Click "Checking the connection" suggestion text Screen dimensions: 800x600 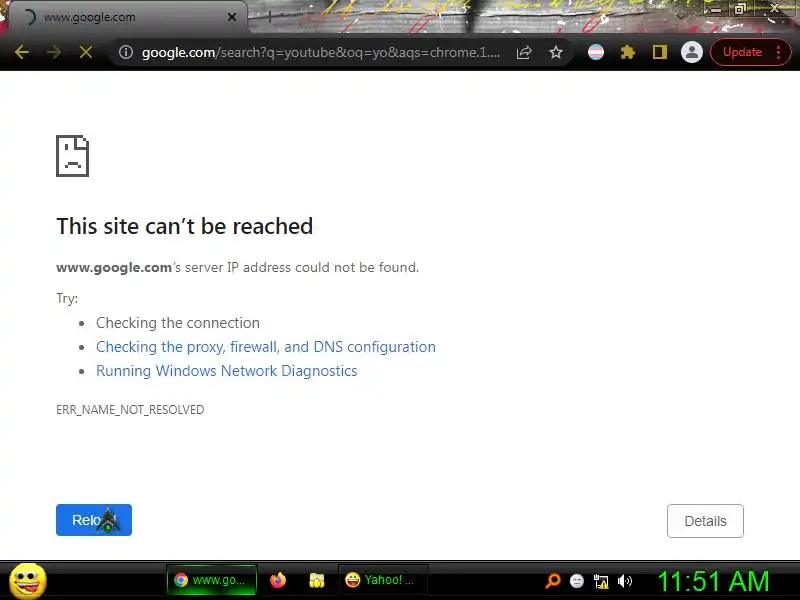click(178, 323)
